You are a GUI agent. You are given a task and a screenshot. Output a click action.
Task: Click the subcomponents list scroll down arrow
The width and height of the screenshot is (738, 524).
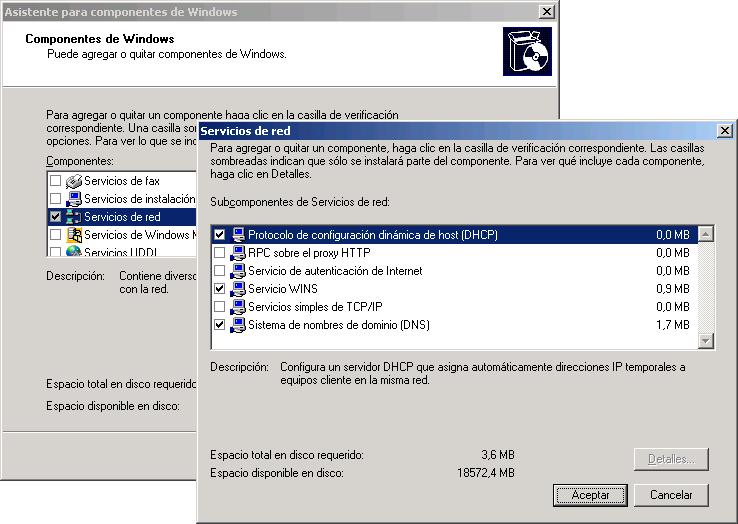click(706, 340)
